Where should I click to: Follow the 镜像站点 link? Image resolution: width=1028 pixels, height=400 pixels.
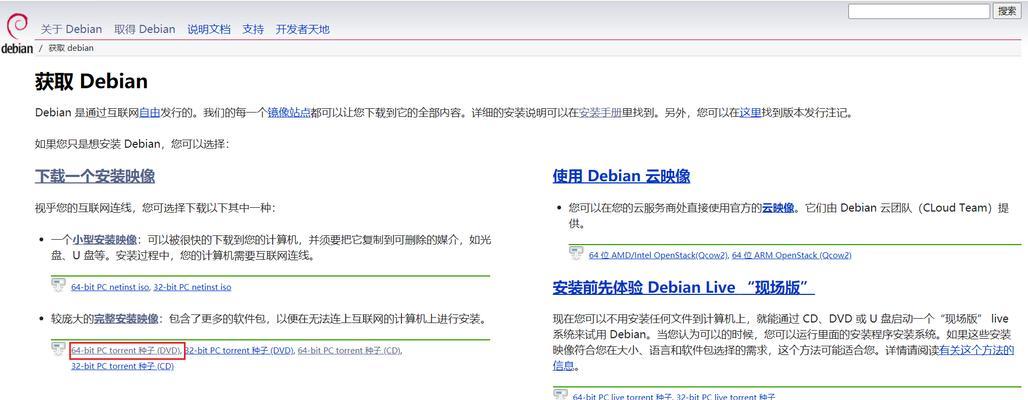[x=288, y=113]
